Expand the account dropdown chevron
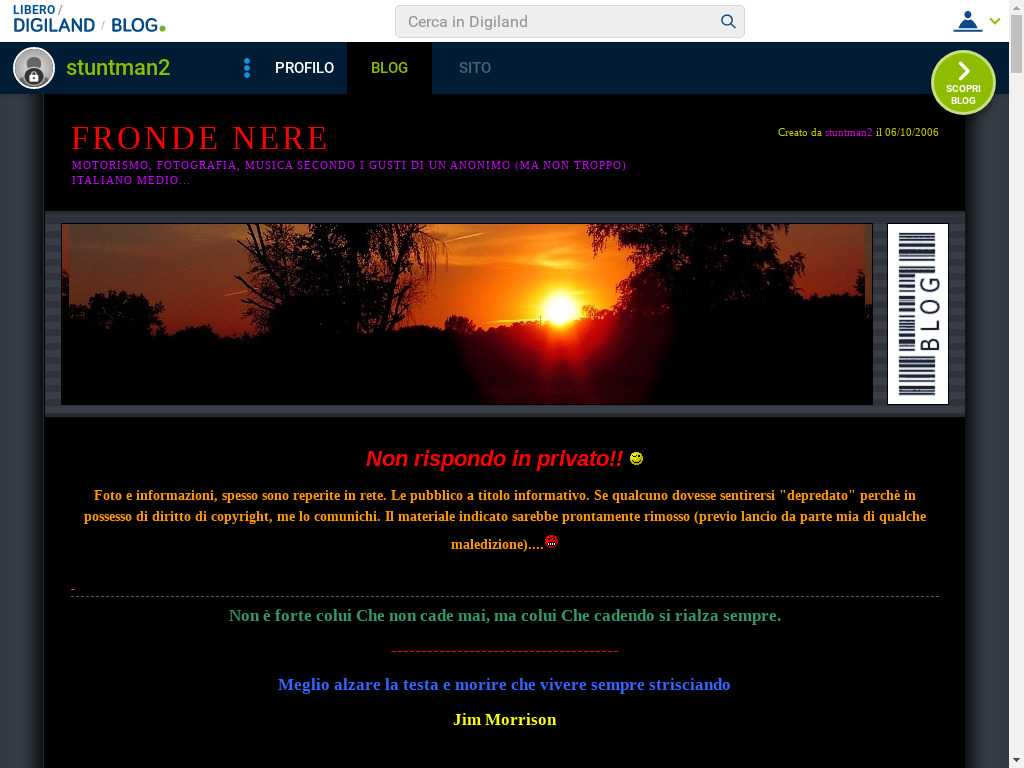1024x768 pixels. [995, 21]
